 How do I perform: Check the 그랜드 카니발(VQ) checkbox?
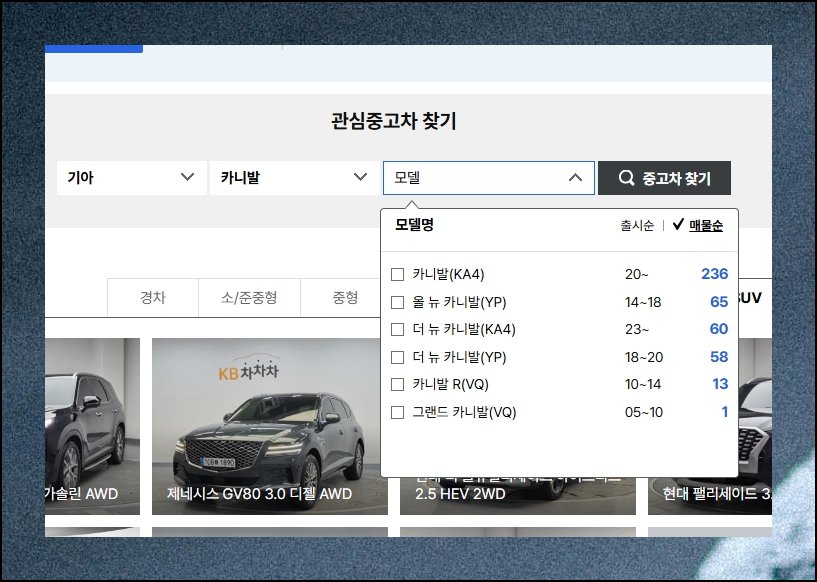pyautogui.click(x=397, y=413)
